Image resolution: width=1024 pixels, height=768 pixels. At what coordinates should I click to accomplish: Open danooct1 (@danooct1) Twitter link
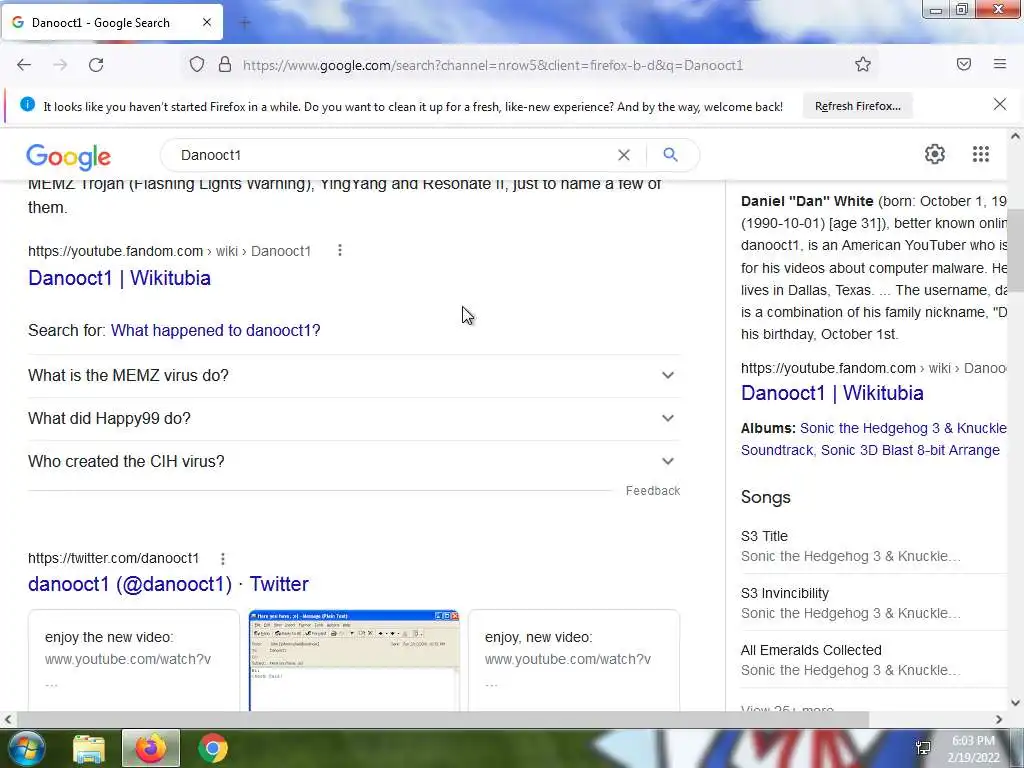click(x=168, y=584)
